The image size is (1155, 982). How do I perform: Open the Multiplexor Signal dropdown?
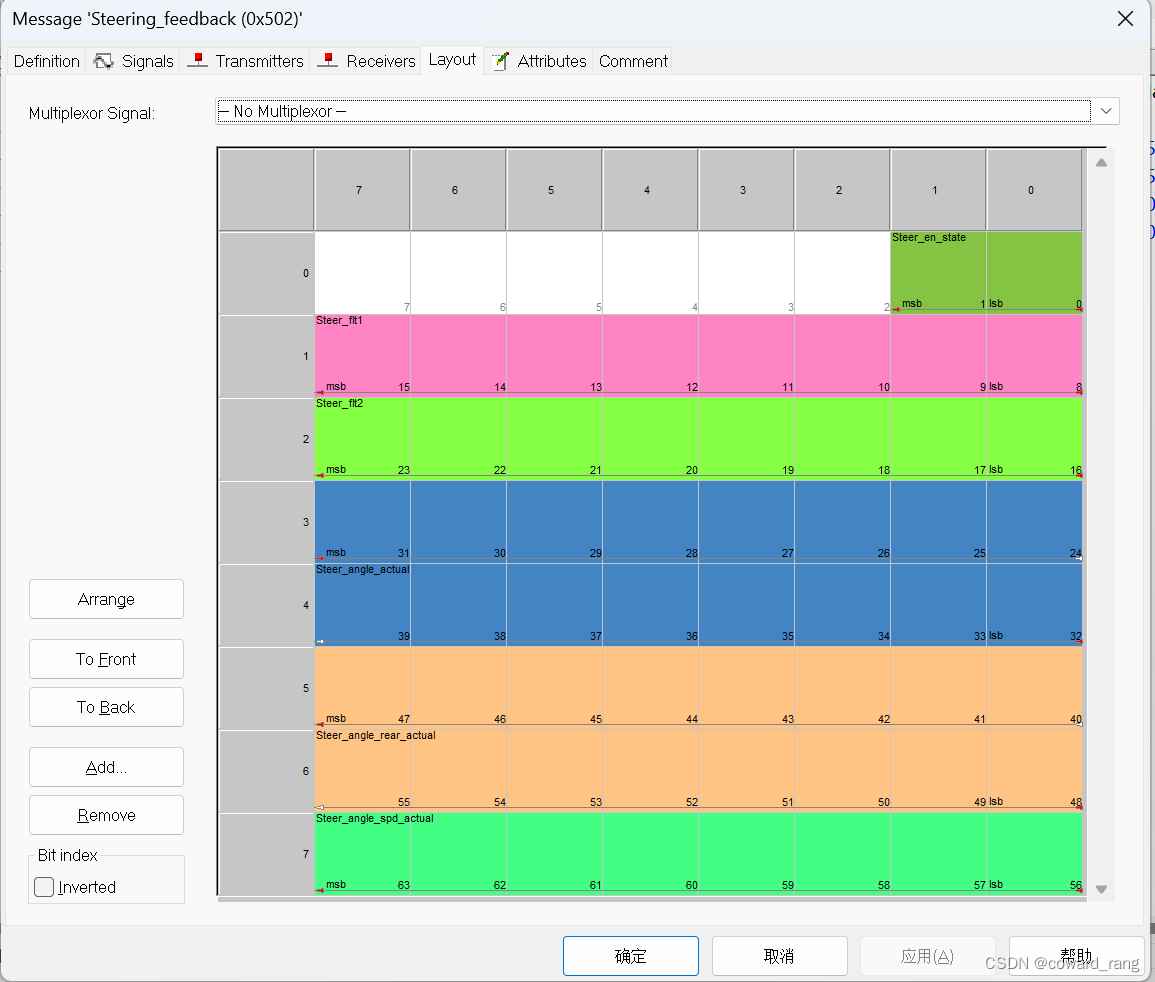coord(1106,111)
